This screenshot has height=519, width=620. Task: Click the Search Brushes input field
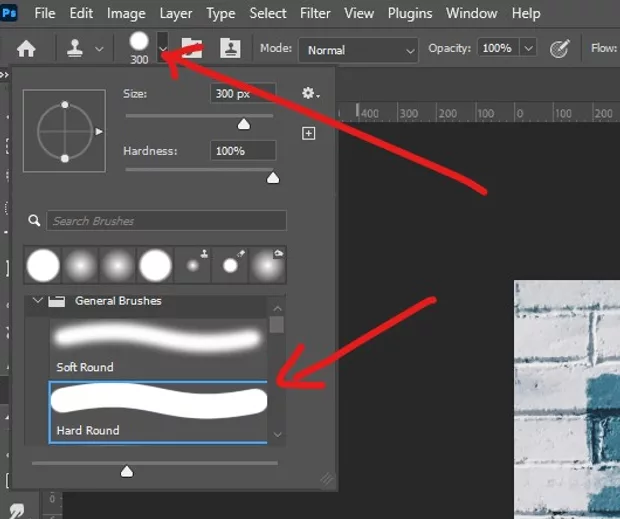[x=166, y=221]
